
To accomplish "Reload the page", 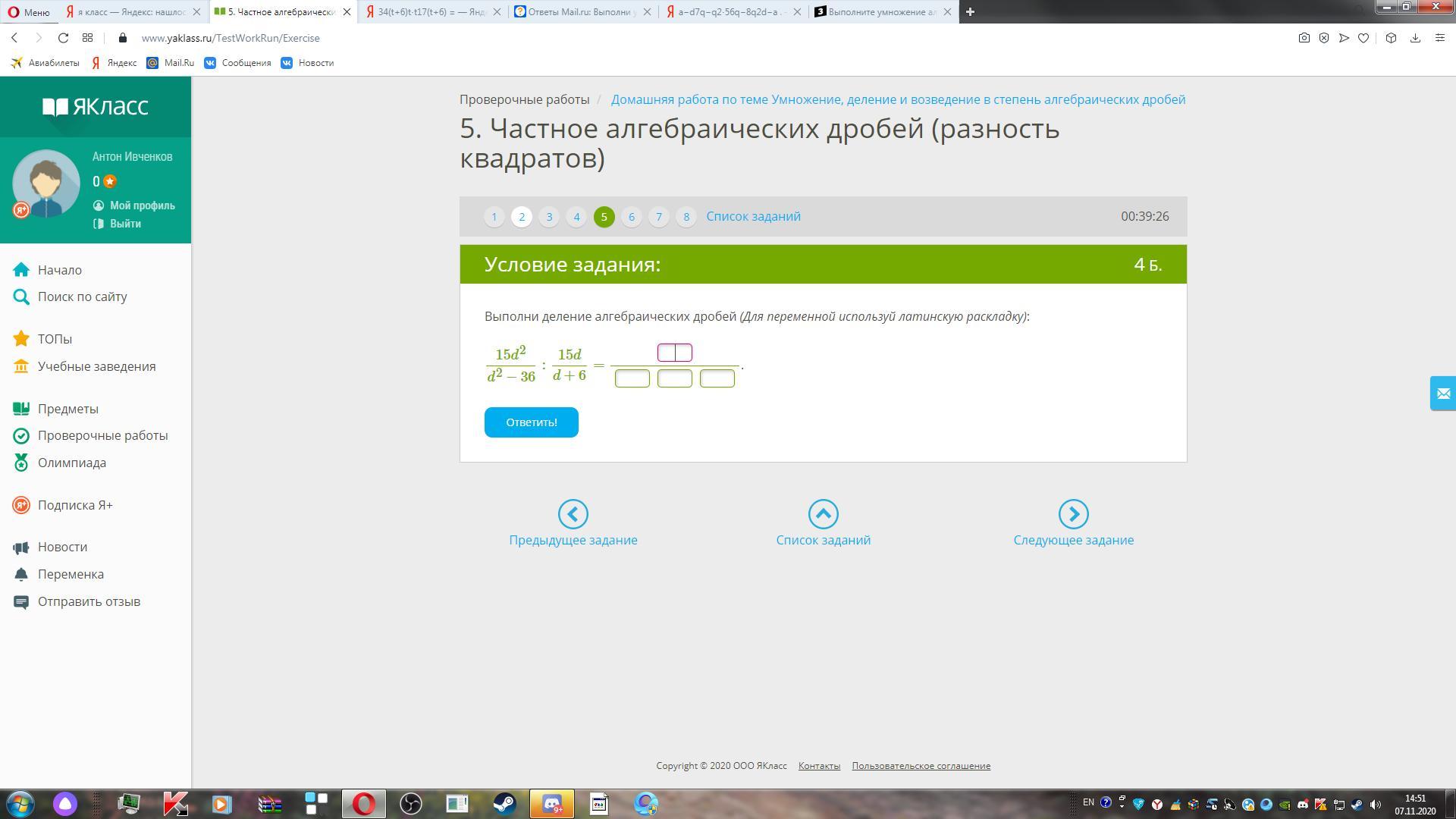I will [x=64, y=38].
